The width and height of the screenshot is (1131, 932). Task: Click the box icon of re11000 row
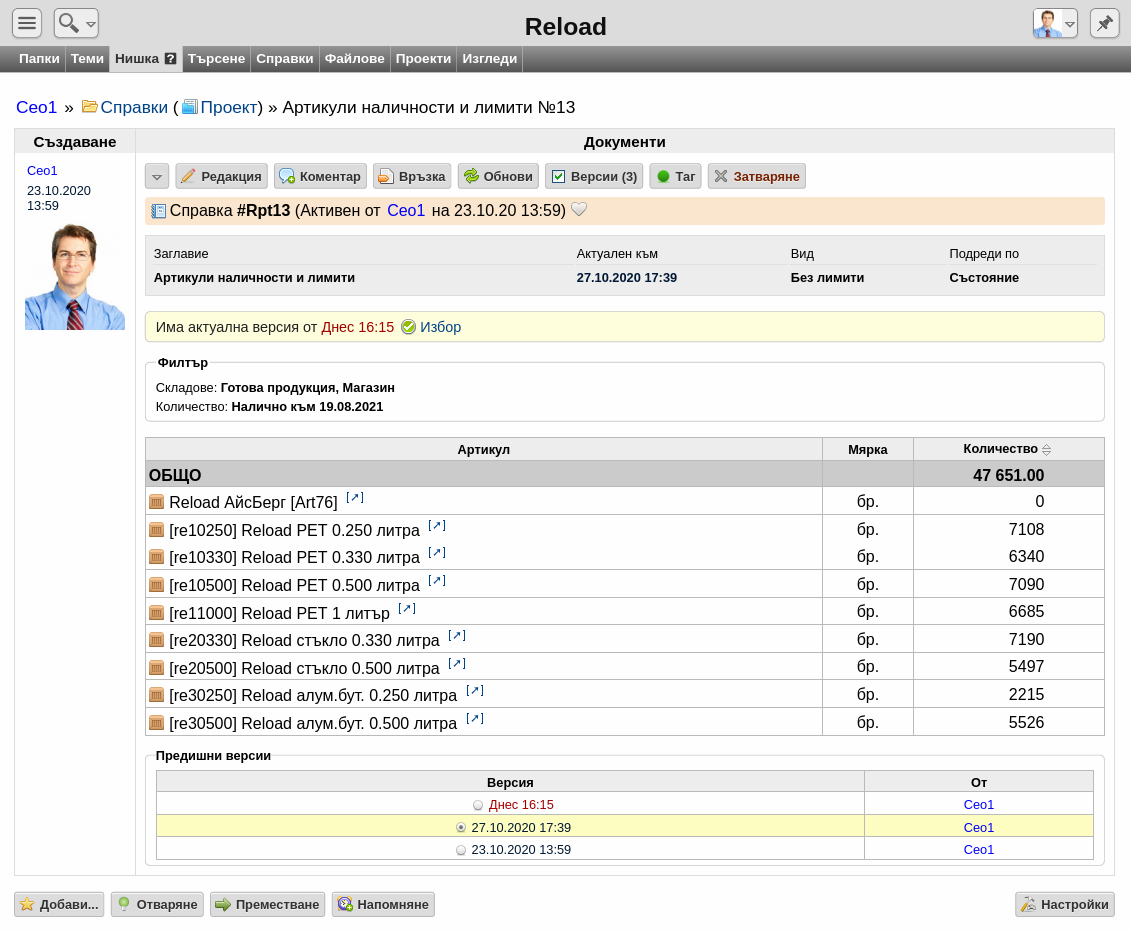157,613
